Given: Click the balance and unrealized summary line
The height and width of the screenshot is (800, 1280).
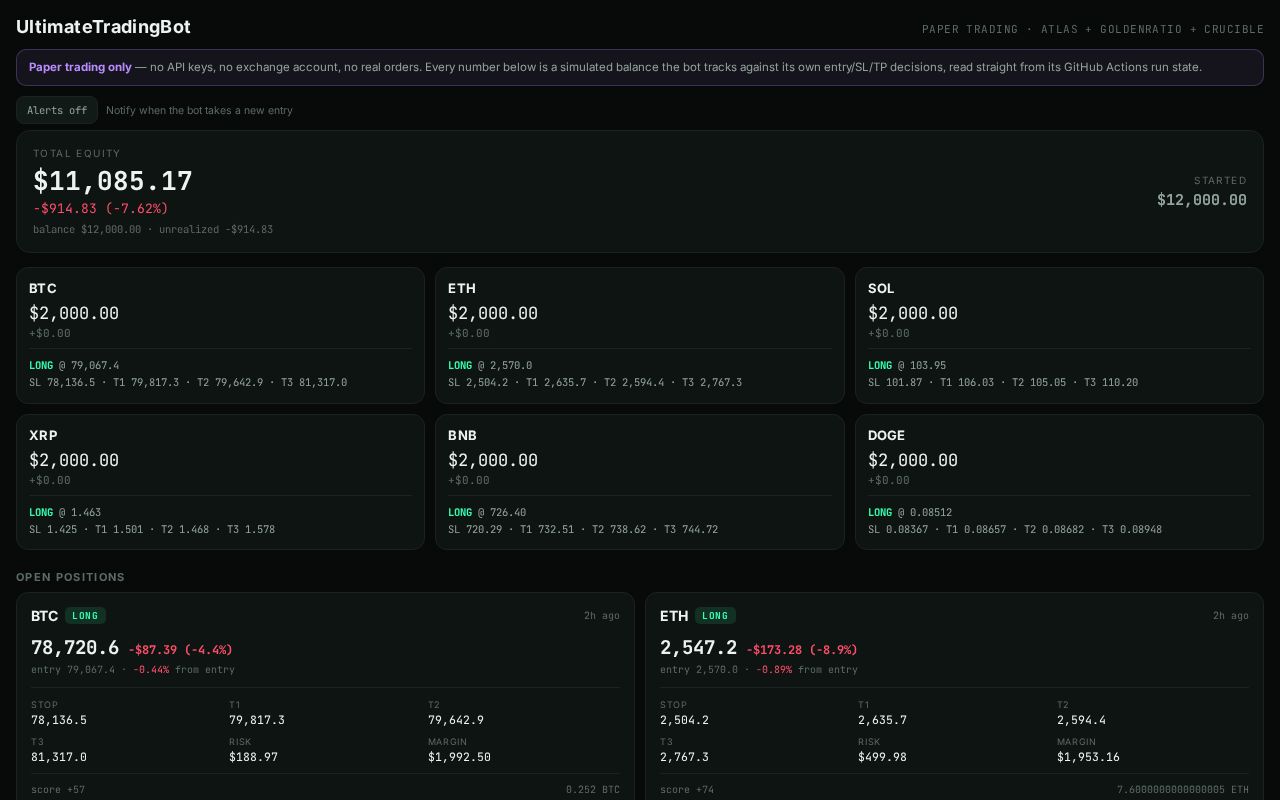Looking at the screenshot, I should tap(153, 229).
